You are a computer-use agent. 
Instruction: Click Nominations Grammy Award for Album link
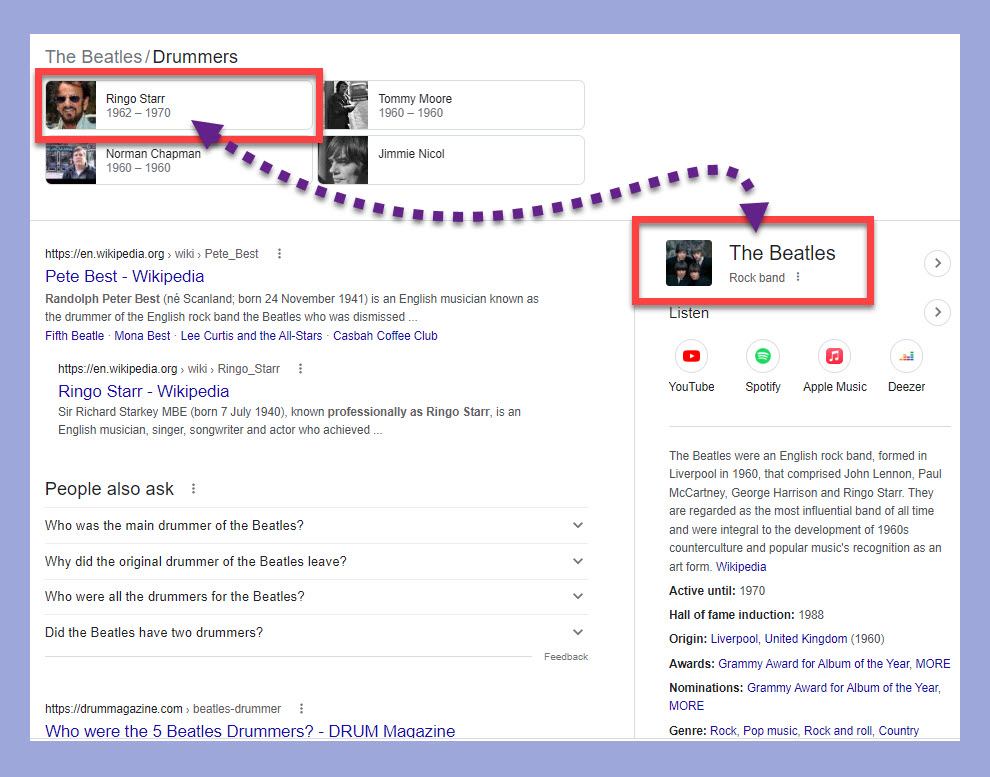[x=843, y=688]
